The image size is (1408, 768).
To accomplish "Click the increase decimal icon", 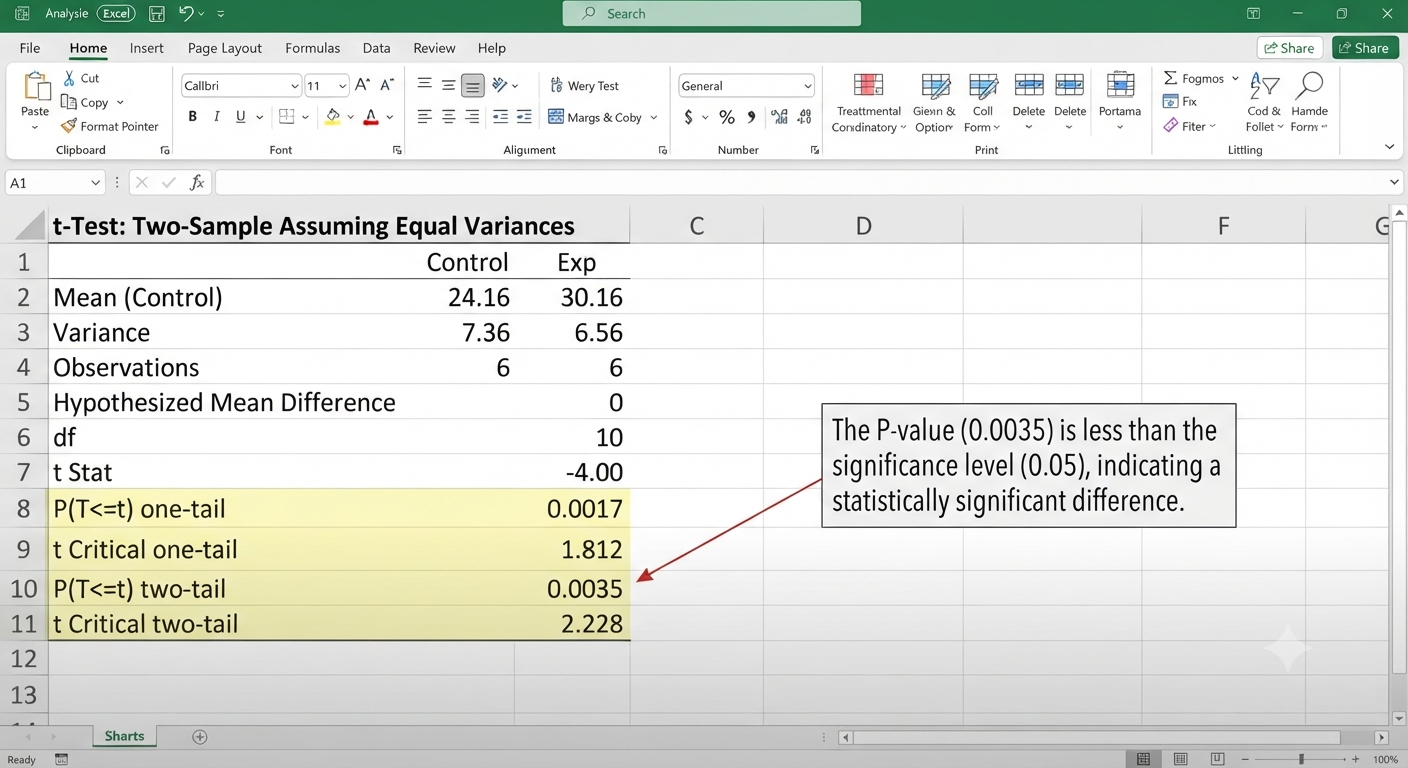I will 780,117.
